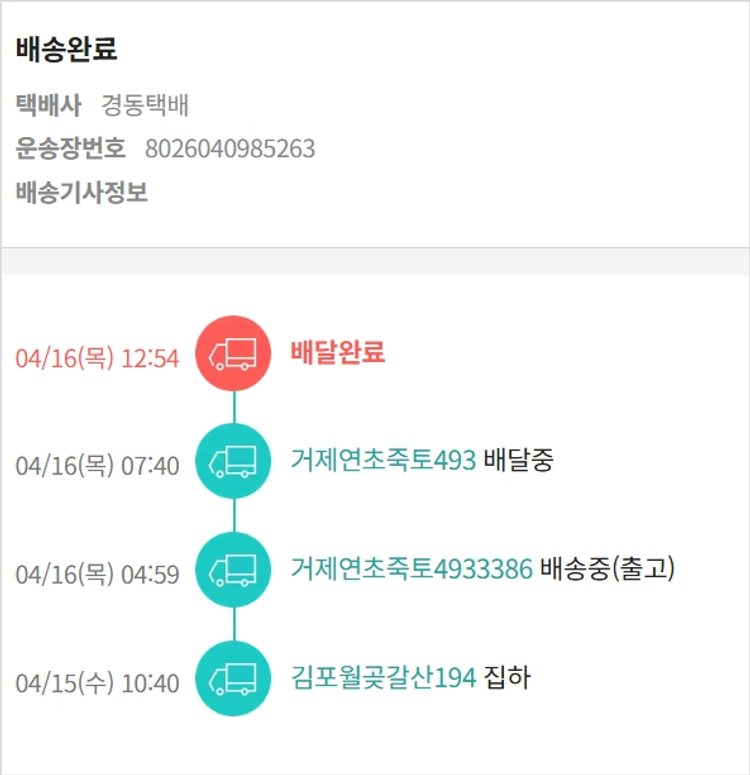Viewport: 750px width, 775px height.
Task: Click the red truck icon for 배달완료
Action: click(233, 353)
